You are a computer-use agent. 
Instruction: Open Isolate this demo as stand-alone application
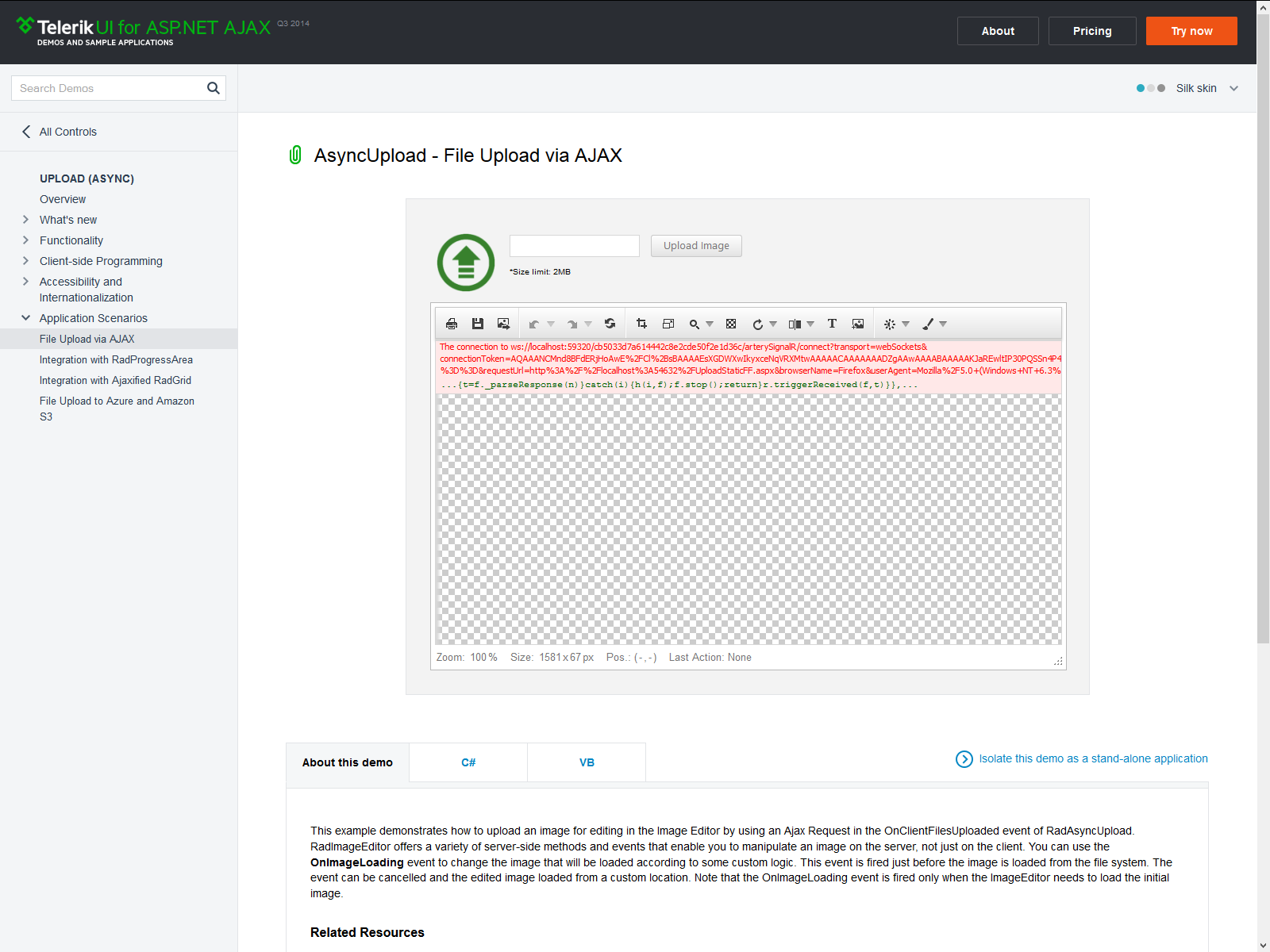(1093, 759)
